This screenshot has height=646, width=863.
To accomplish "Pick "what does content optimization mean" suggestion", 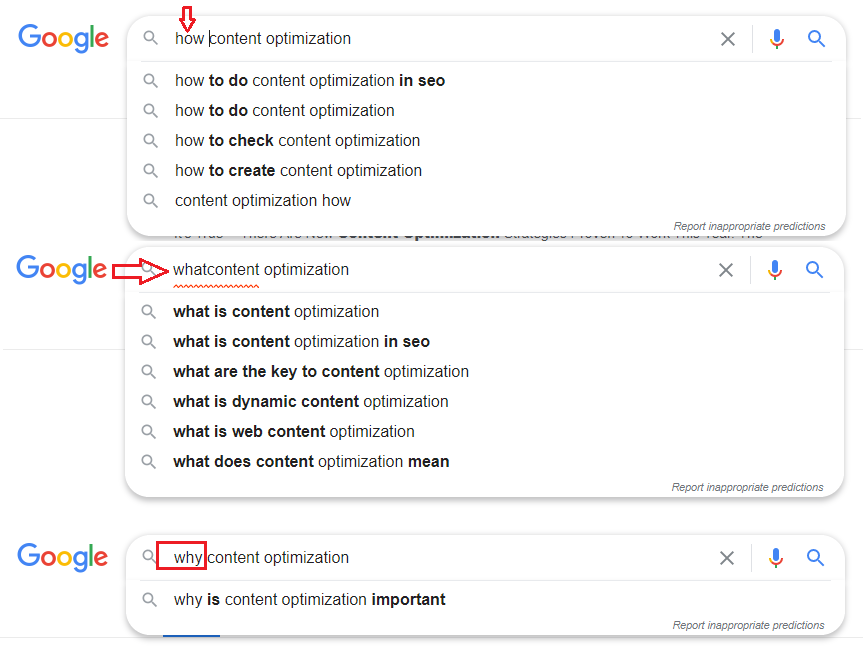I will click(311, 462).
